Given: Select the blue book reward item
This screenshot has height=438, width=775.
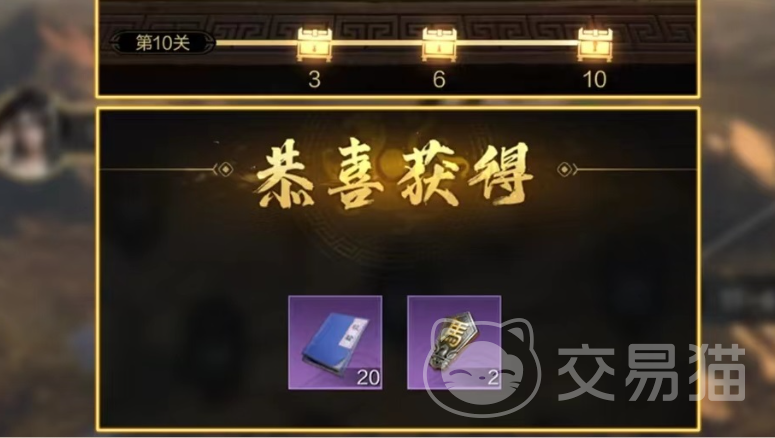Looking at the screenshot, I should pyautogui.click(x=335, y=343).
